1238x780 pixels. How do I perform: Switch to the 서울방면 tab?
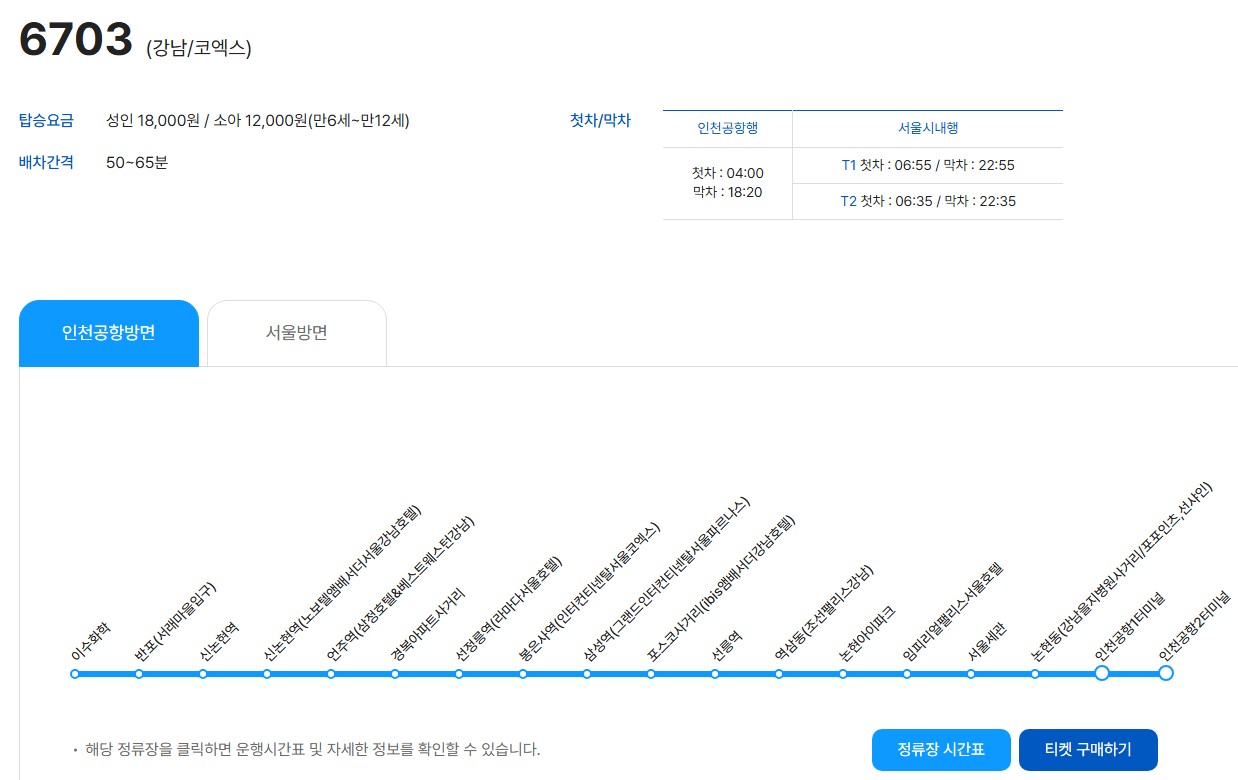coord(296,333)
